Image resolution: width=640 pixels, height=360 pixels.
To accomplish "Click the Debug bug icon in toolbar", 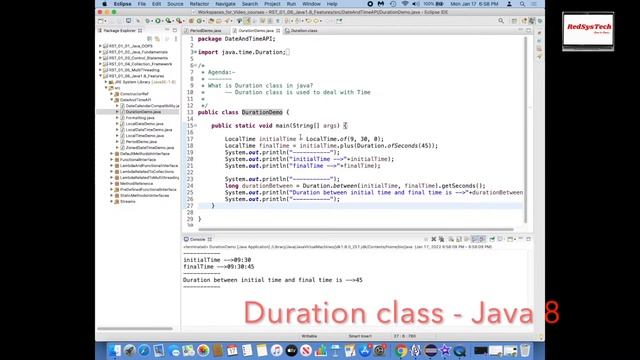I will (148, 21).
